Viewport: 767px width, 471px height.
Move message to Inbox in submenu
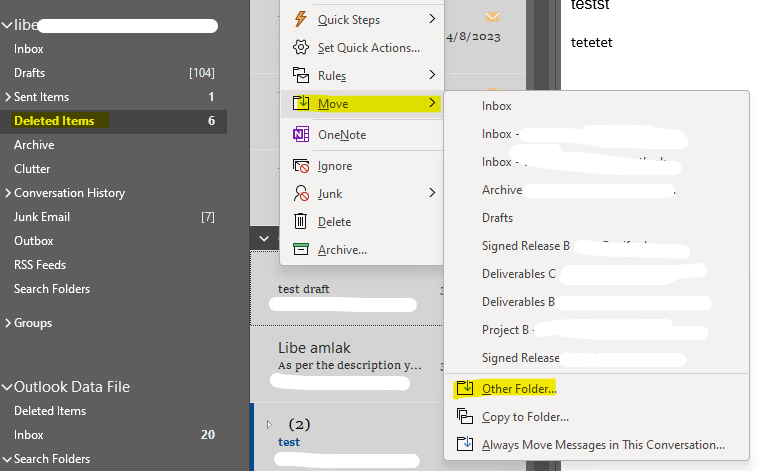[x=596, y=106]
